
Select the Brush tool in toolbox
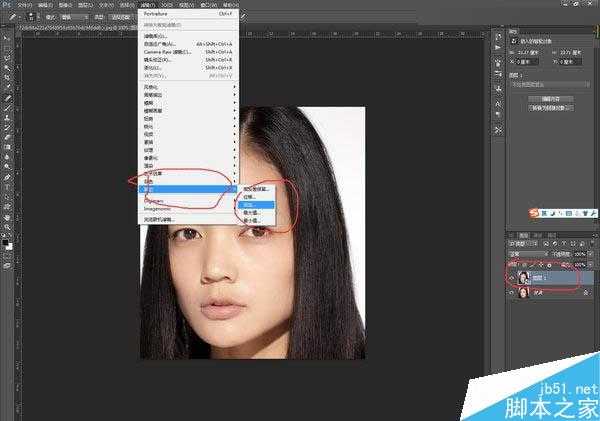click(7, 108)
